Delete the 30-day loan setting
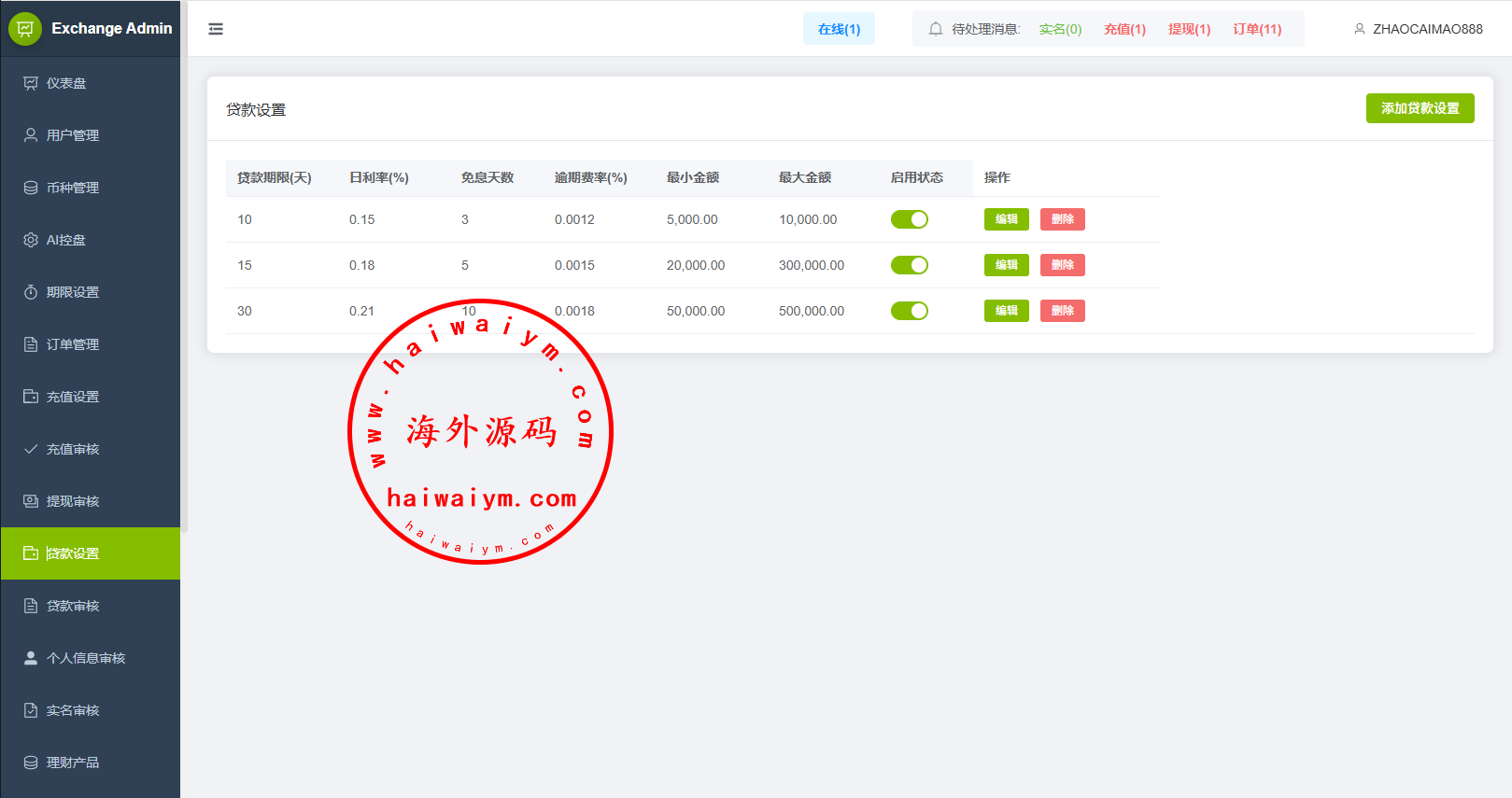 coord(1062,311)
